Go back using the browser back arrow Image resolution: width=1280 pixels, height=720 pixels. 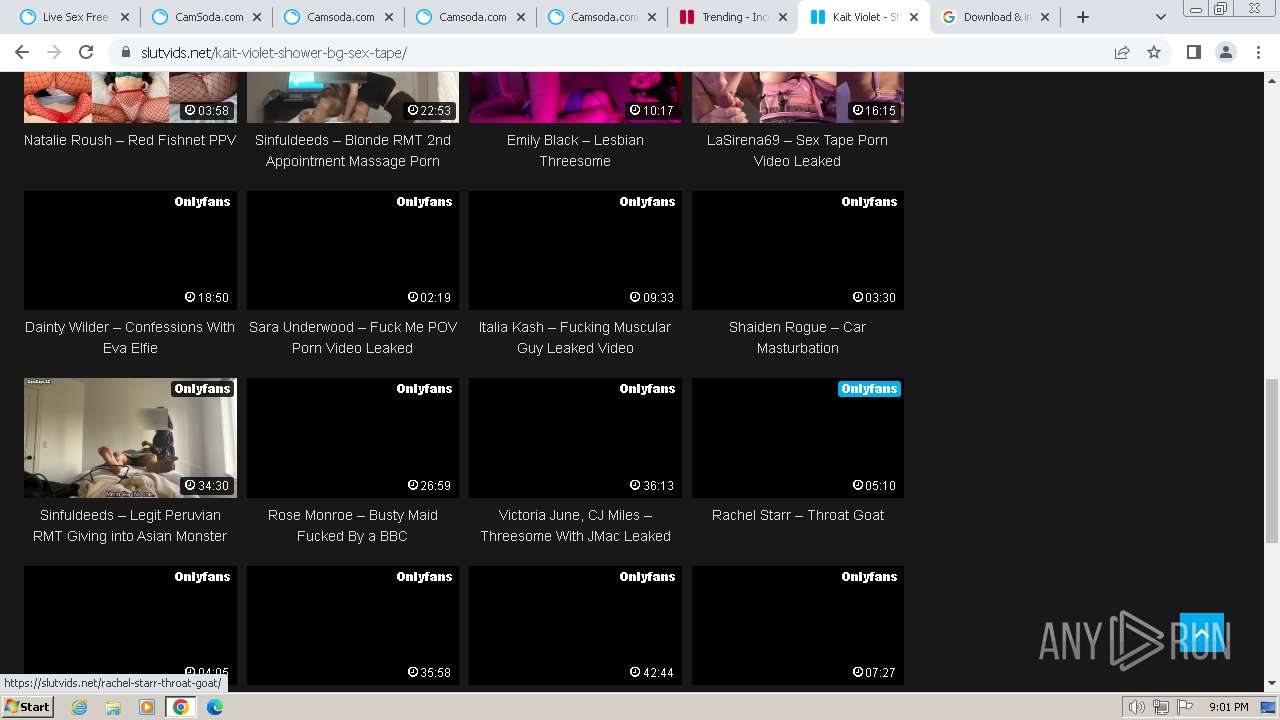pyautogui.click(x=22, y=52)
